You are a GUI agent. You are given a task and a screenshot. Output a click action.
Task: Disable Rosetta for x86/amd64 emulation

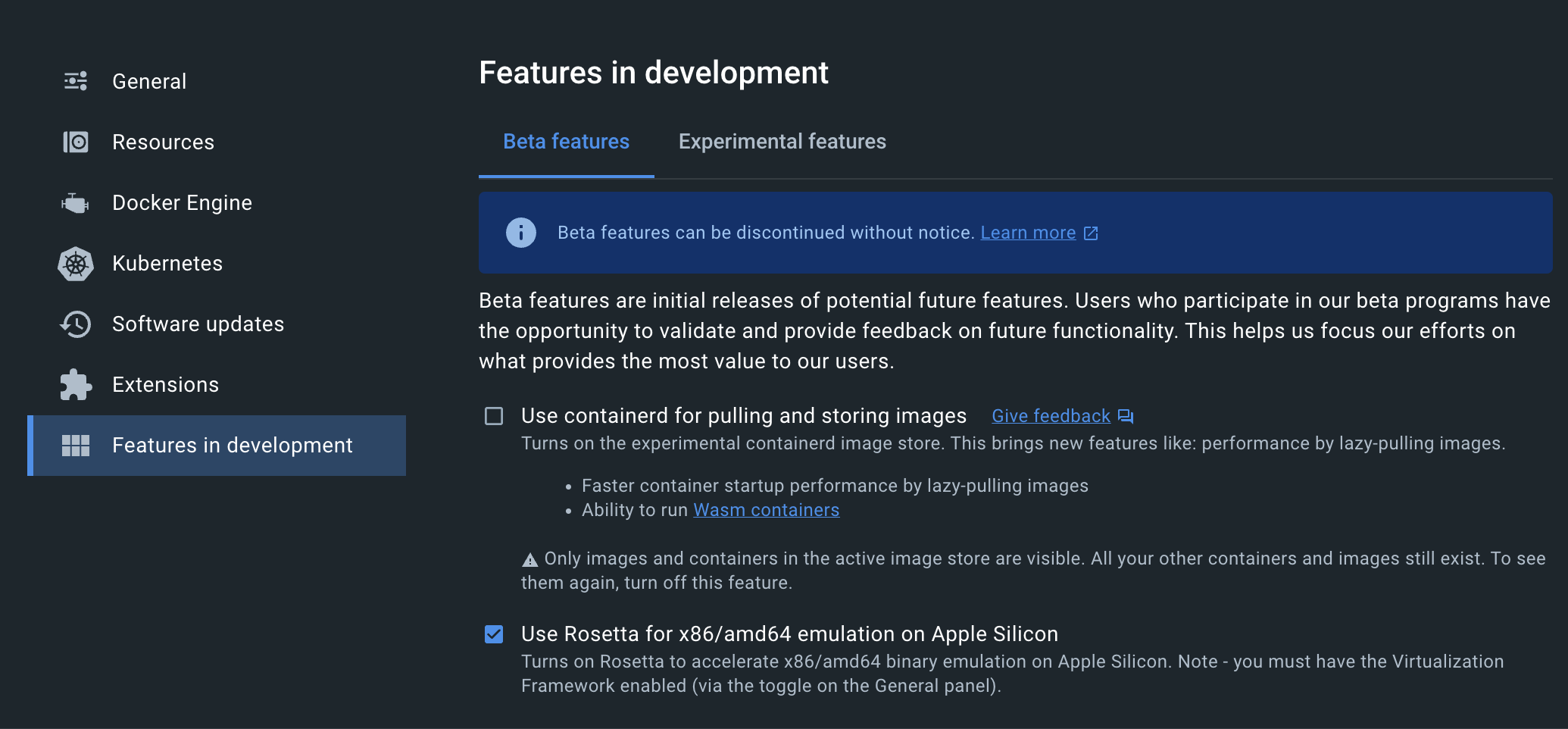click(x=494, y=634)
